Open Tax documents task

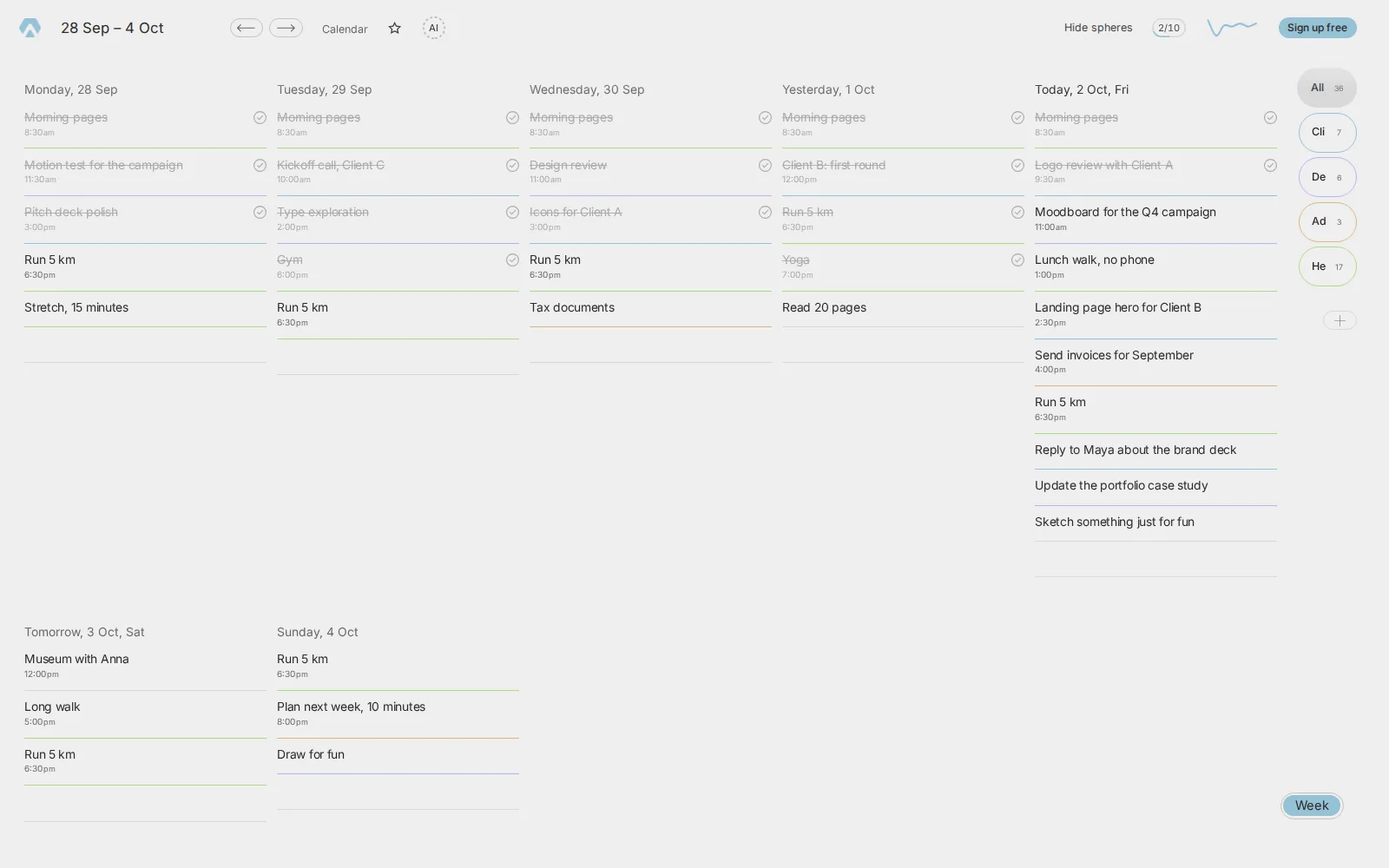650,308
